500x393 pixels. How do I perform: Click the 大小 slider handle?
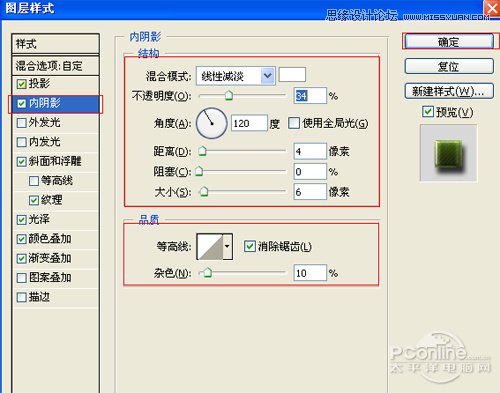click(x=204, y=191)
